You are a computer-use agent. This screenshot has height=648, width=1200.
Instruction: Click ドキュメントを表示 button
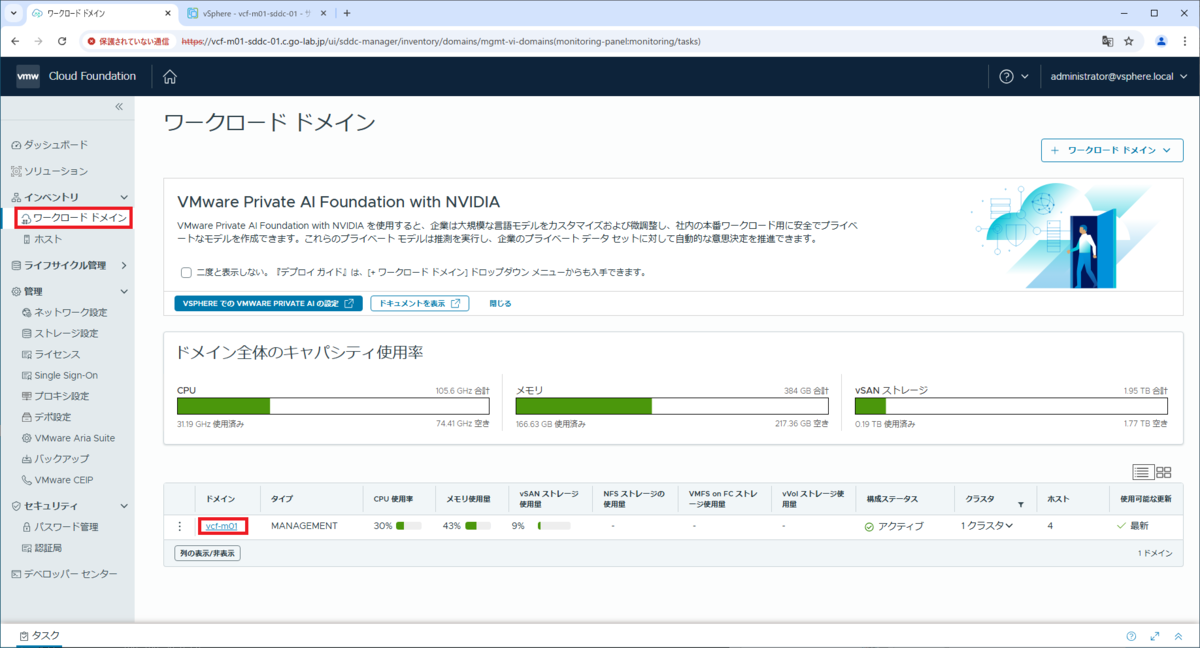click(x=420, y=303)
